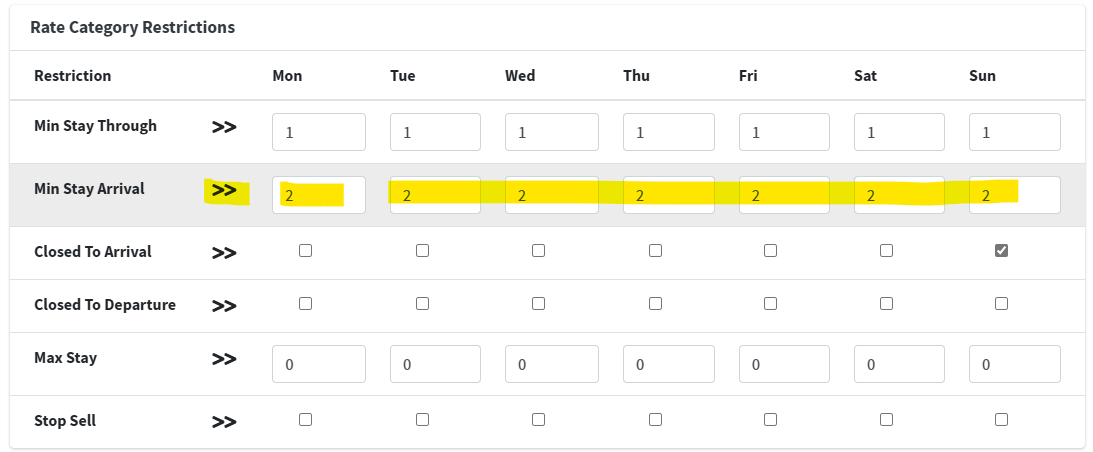Select Max Stay input for Friday

[x=784, y=365]
